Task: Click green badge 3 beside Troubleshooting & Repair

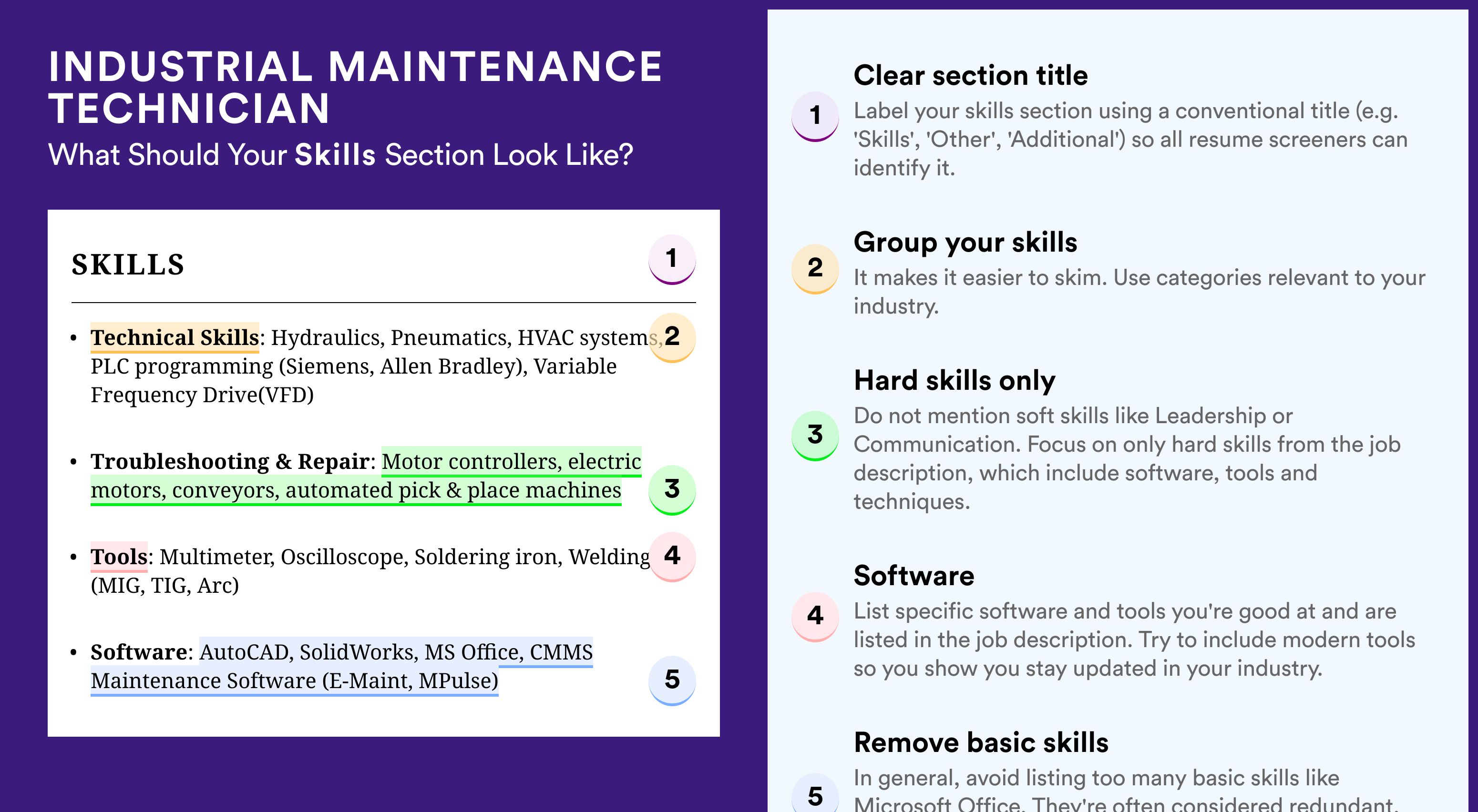Action: [672, 489]
